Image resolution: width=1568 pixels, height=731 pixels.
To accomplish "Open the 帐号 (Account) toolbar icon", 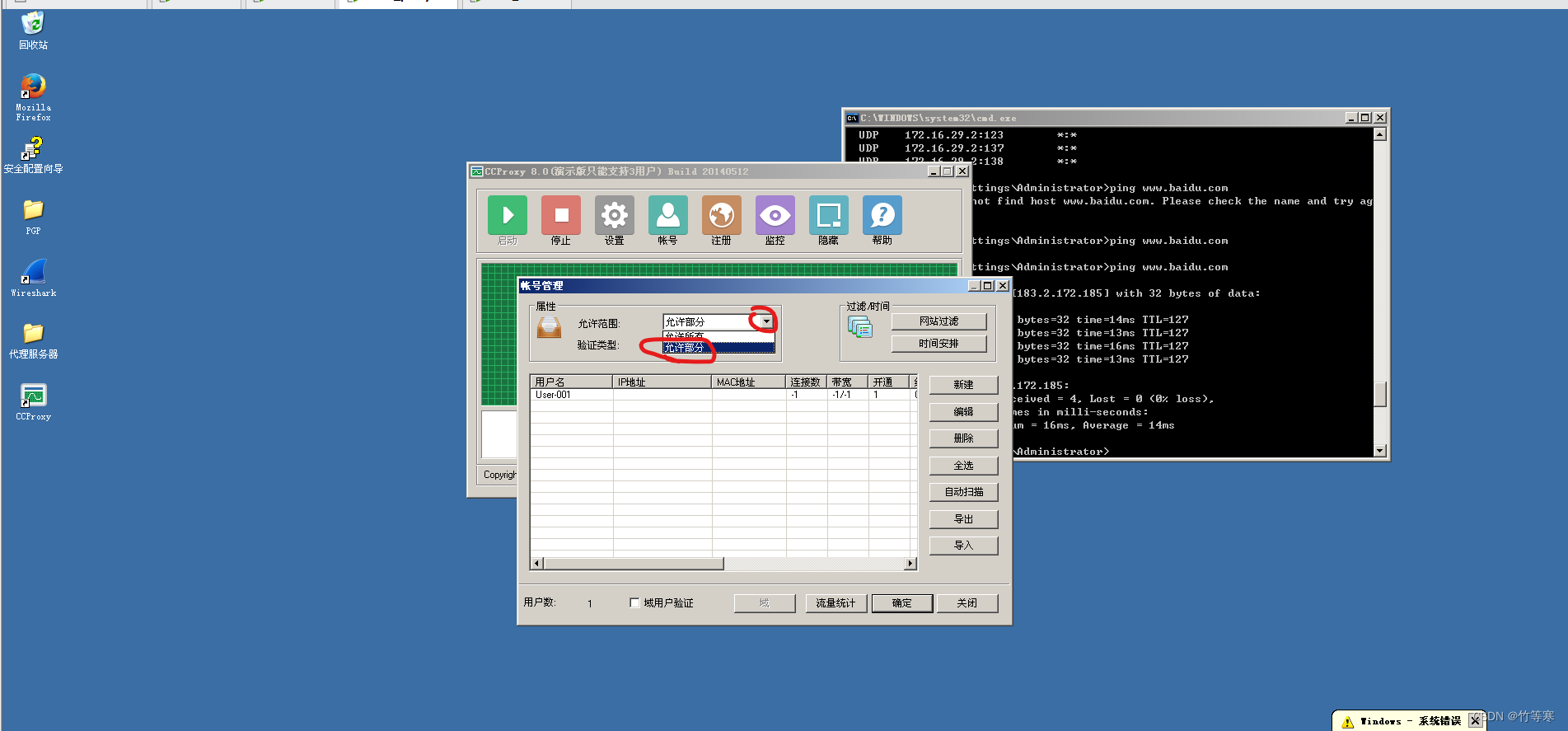I will (x=668, y=216).
